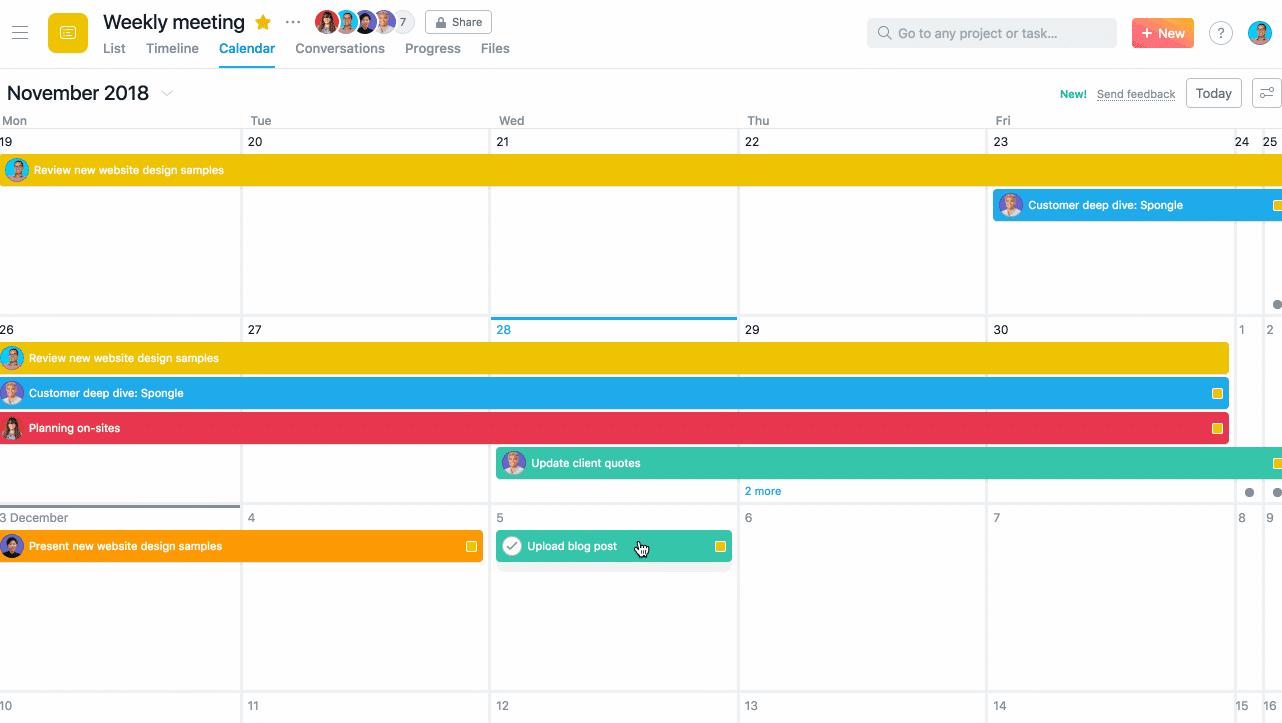Image resolution: width=1282 pixels, height=723 pixels.
Task: Open the calendar filter options icon
Action: [x=1266, y=92]
